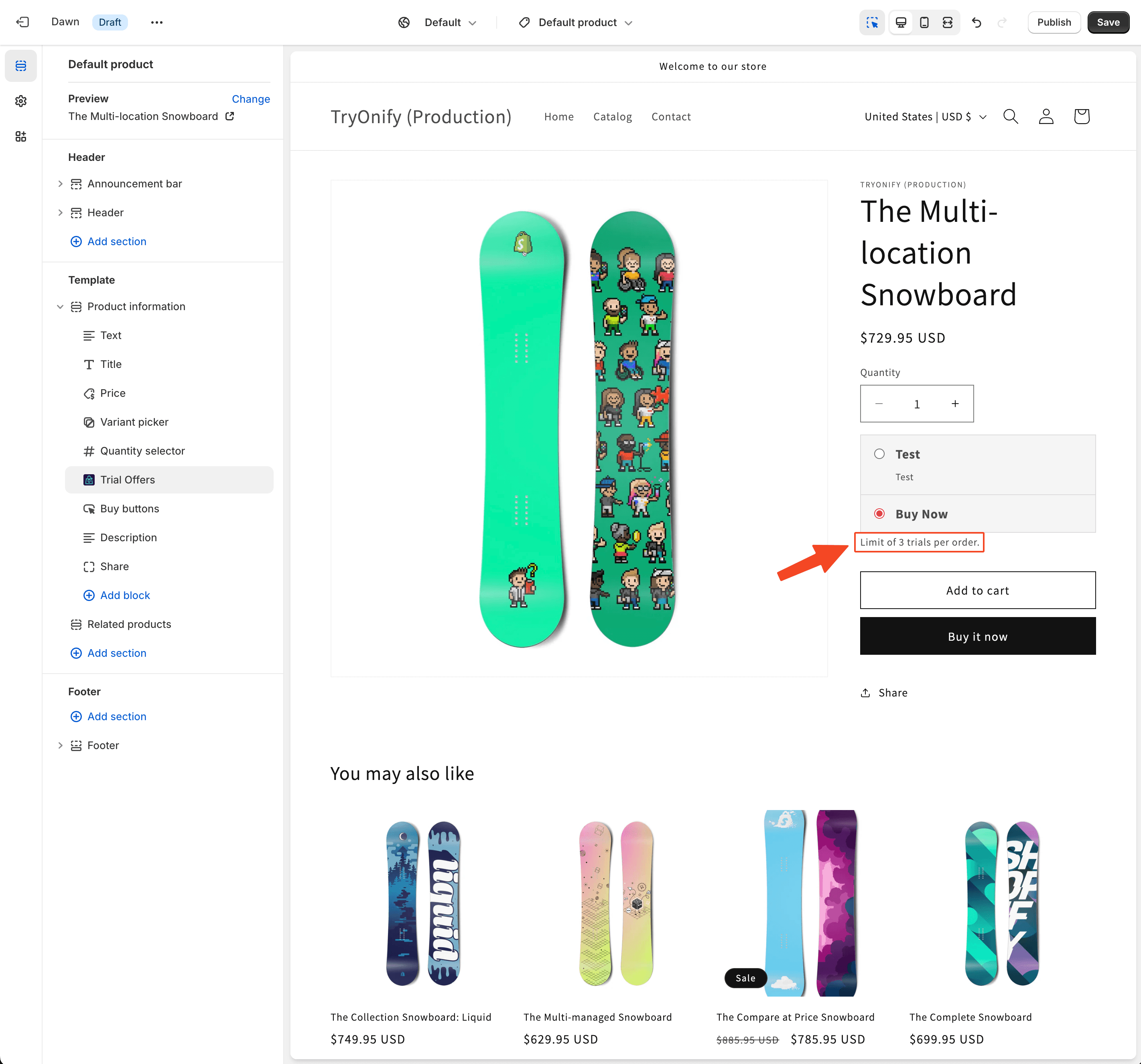
Task: Click Change preview product link
Action: click(251, 99)
